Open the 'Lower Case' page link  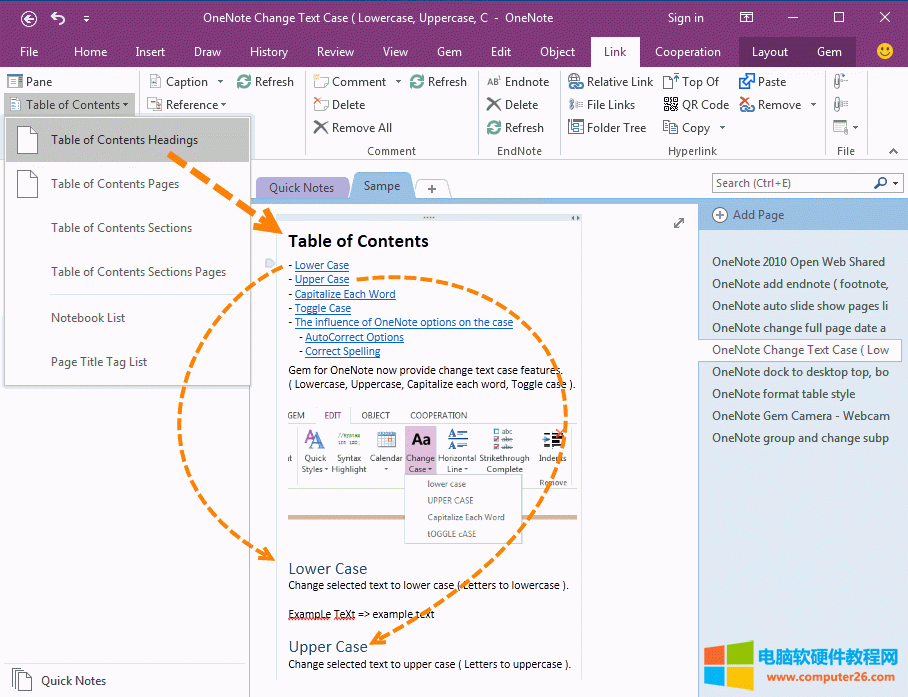pyautogui.click(x=321, y=265)
